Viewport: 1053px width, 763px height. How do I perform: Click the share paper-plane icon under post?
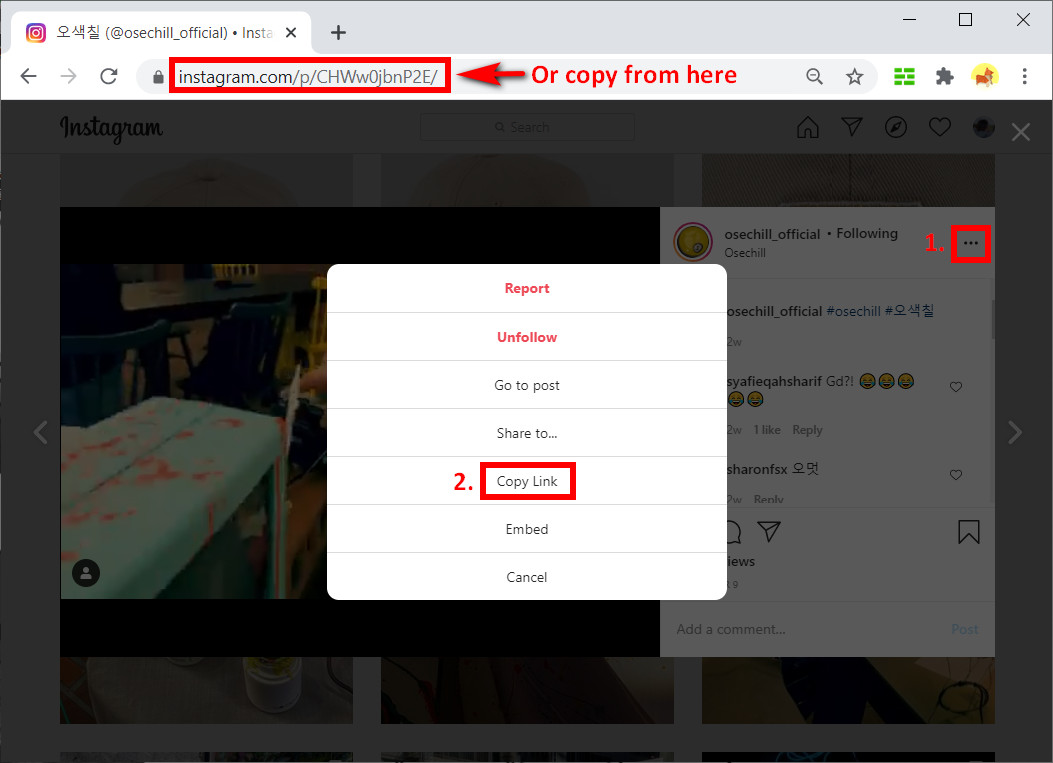click(x=769, y=531)
